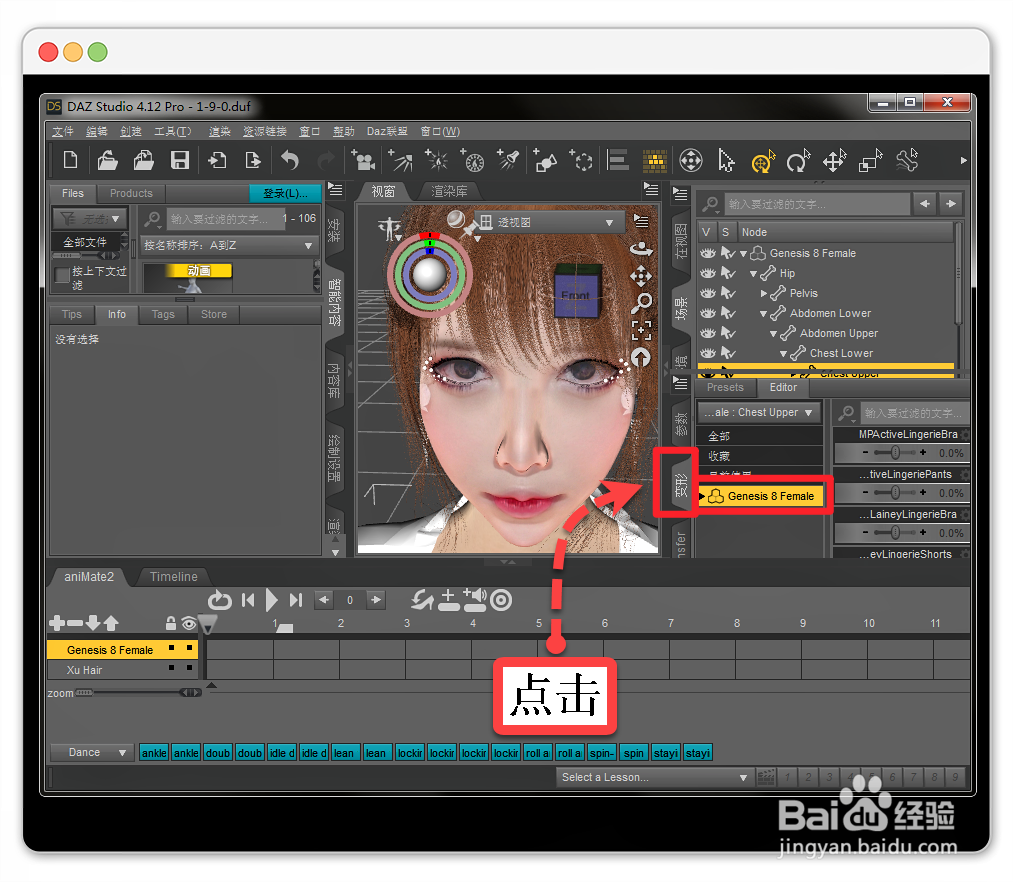Screen dimensions: 1013x882
Task: Select the Translate move tool icon
Action: pyautogui.click(x=834, y=160)
